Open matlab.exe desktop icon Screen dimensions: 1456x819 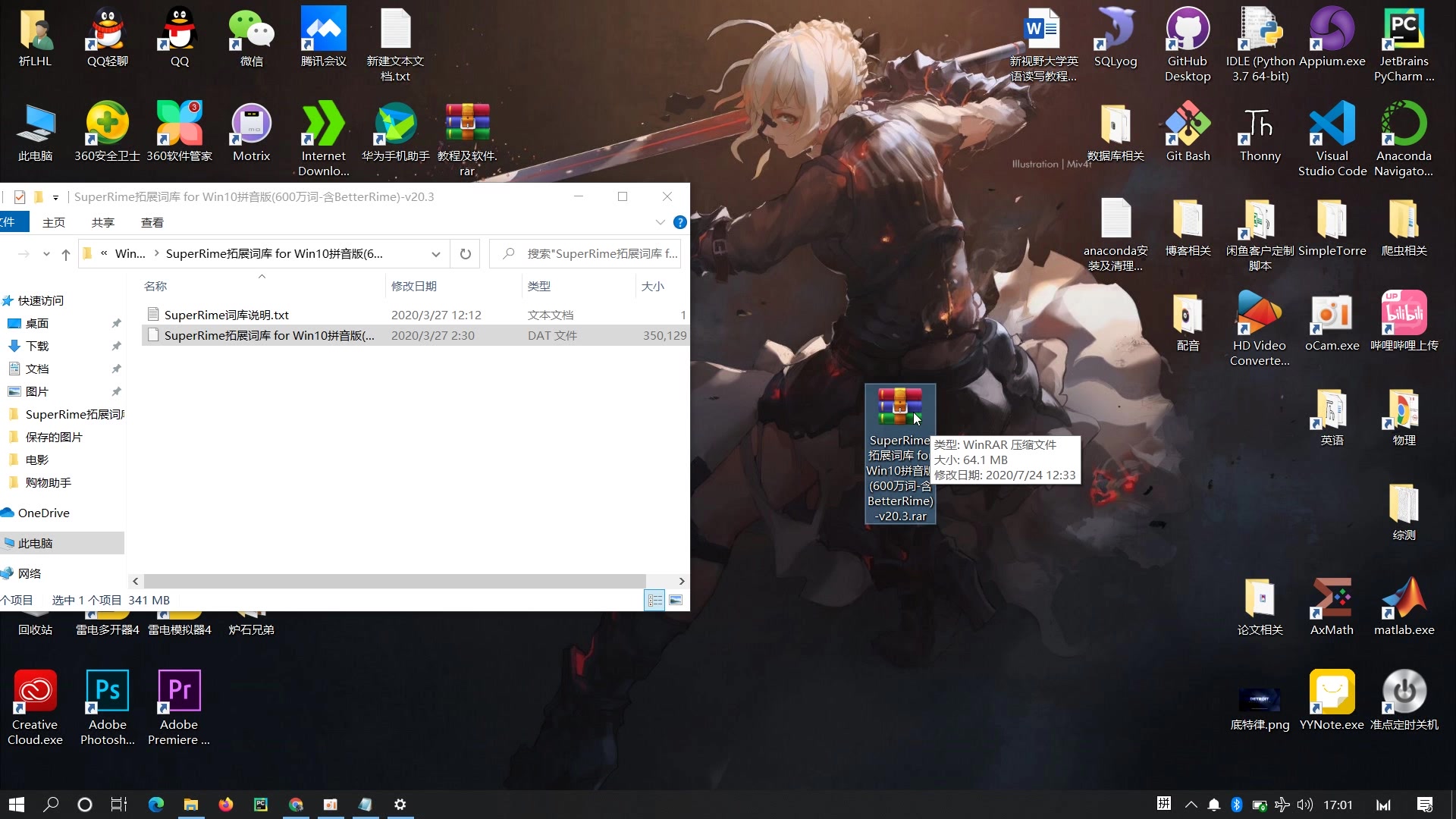point(1404,605)
